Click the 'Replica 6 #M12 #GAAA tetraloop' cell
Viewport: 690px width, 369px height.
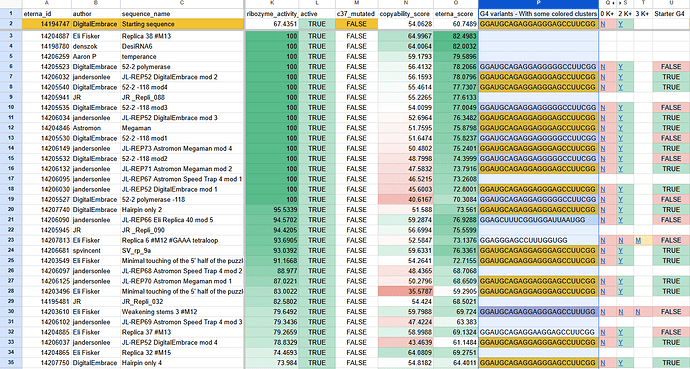(x=182, y=241)
